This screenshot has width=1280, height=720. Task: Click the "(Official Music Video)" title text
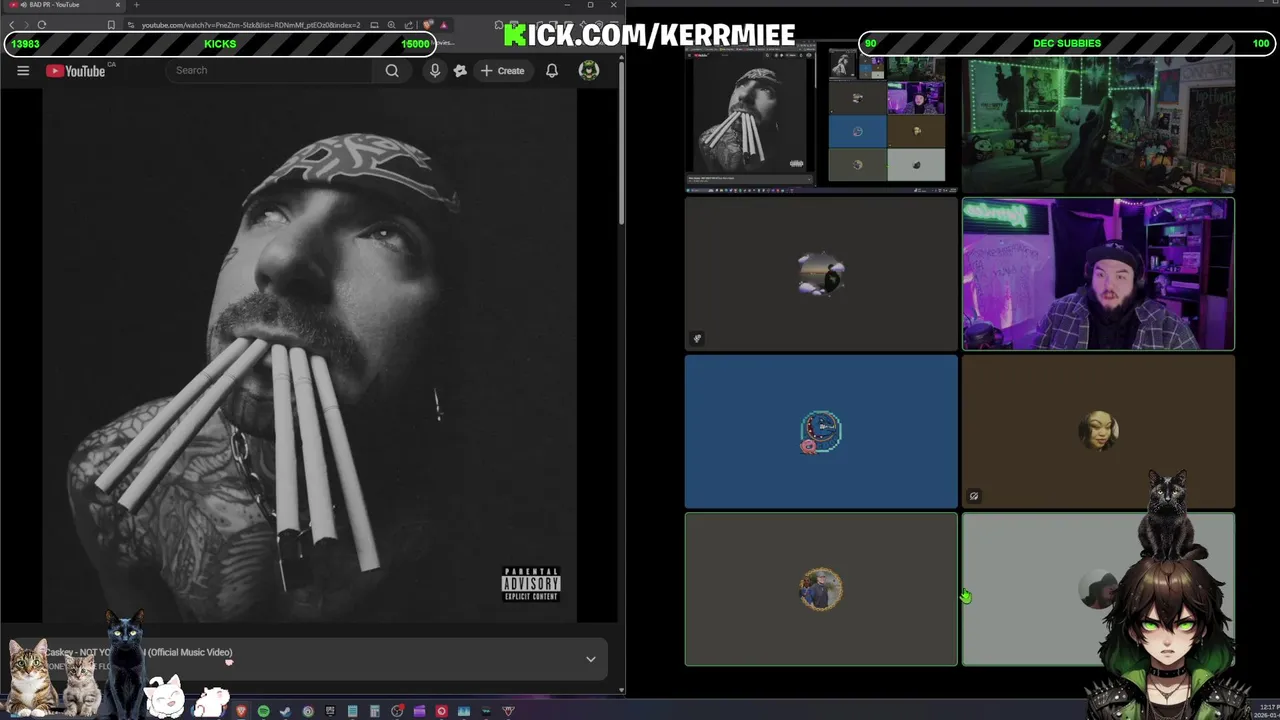[190, 652]
